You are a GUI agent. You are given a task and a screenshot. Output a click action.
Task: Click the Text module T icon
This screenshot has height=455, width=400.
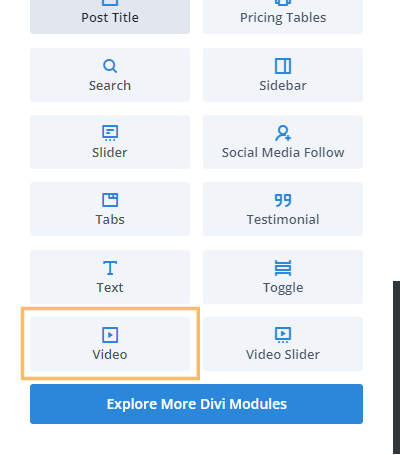coord(110,268)
